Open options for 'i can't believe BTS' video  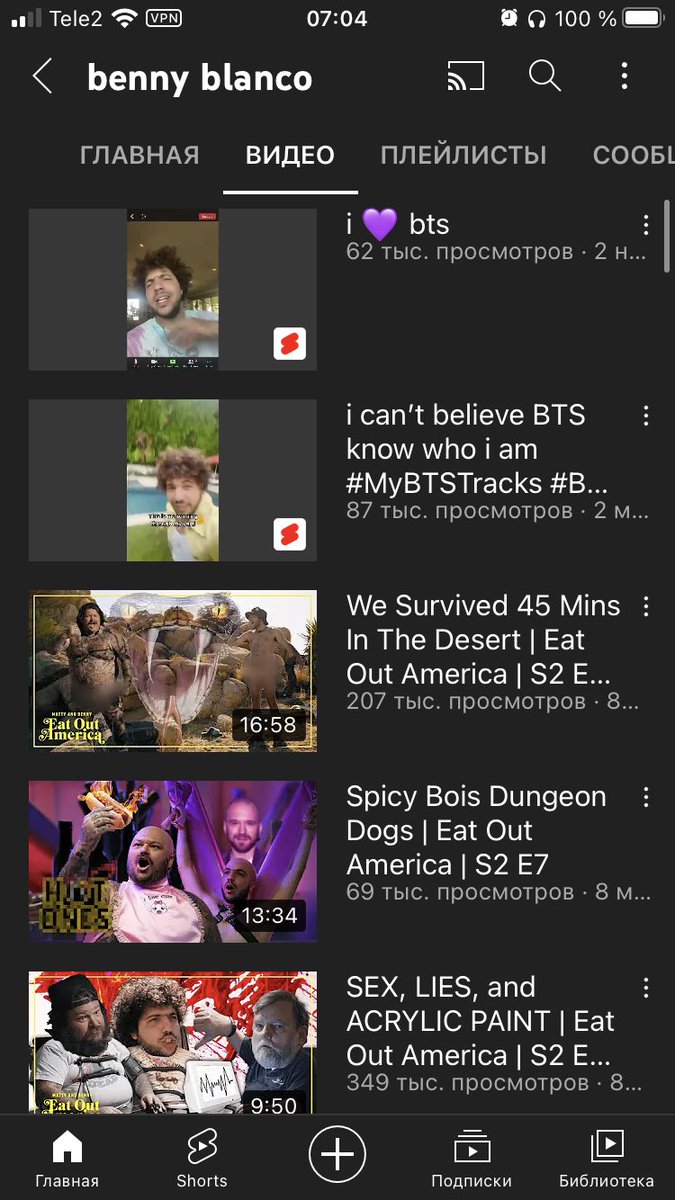click(646, 416)
